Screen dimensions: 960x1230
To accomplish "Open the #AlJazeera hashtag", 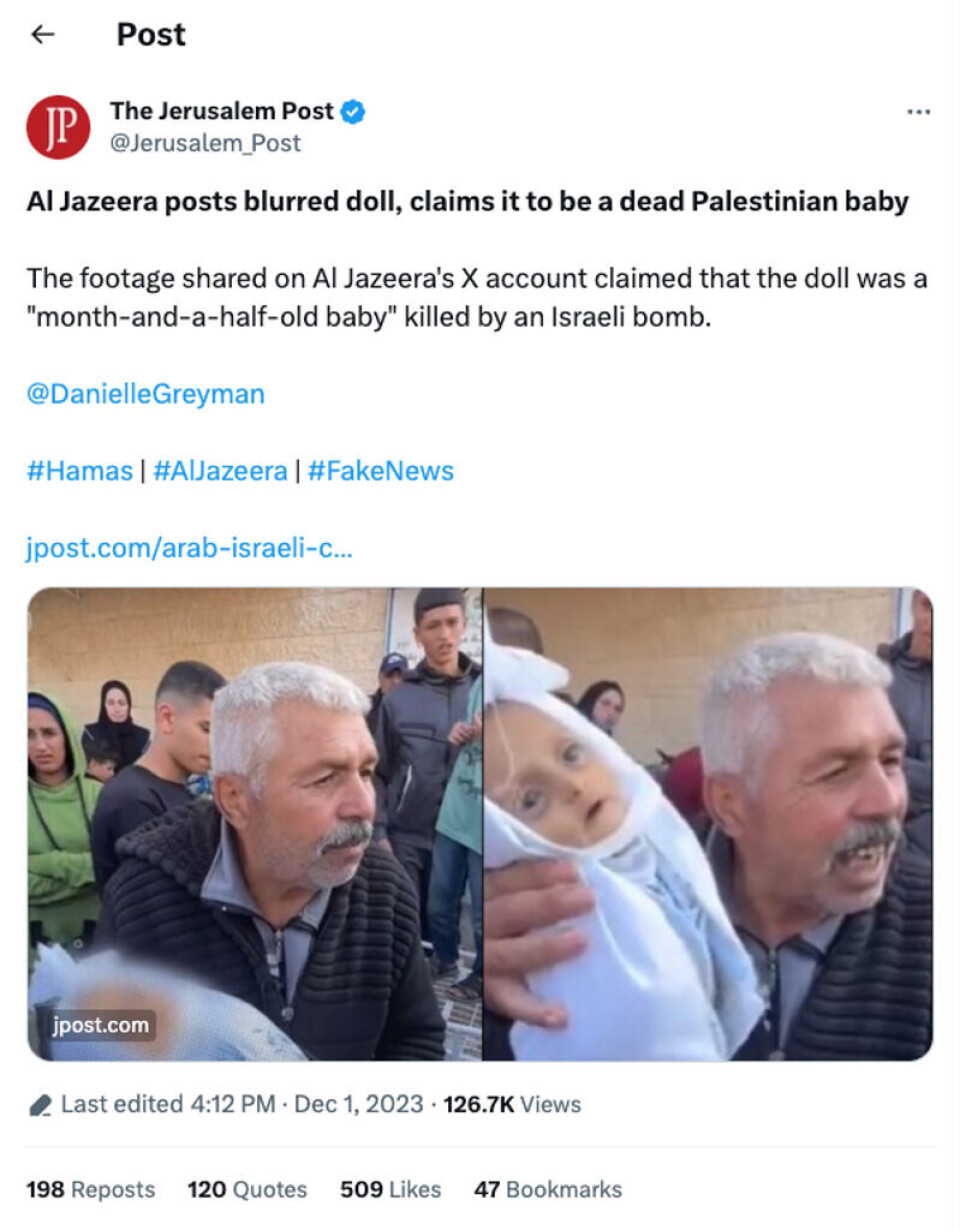I will (x=220, y=471).
